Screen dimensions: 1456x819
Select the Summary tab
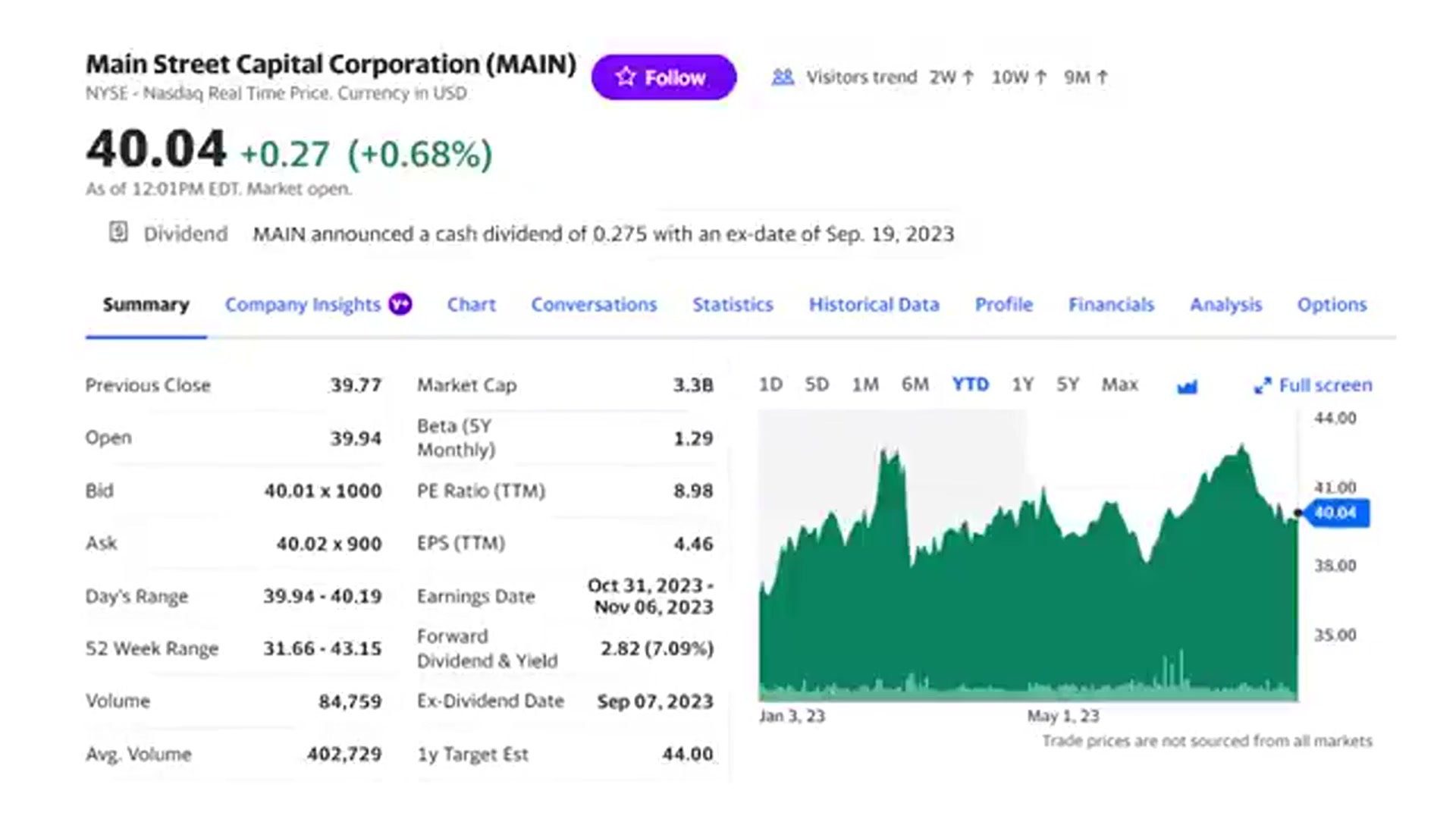click(146, 305)
